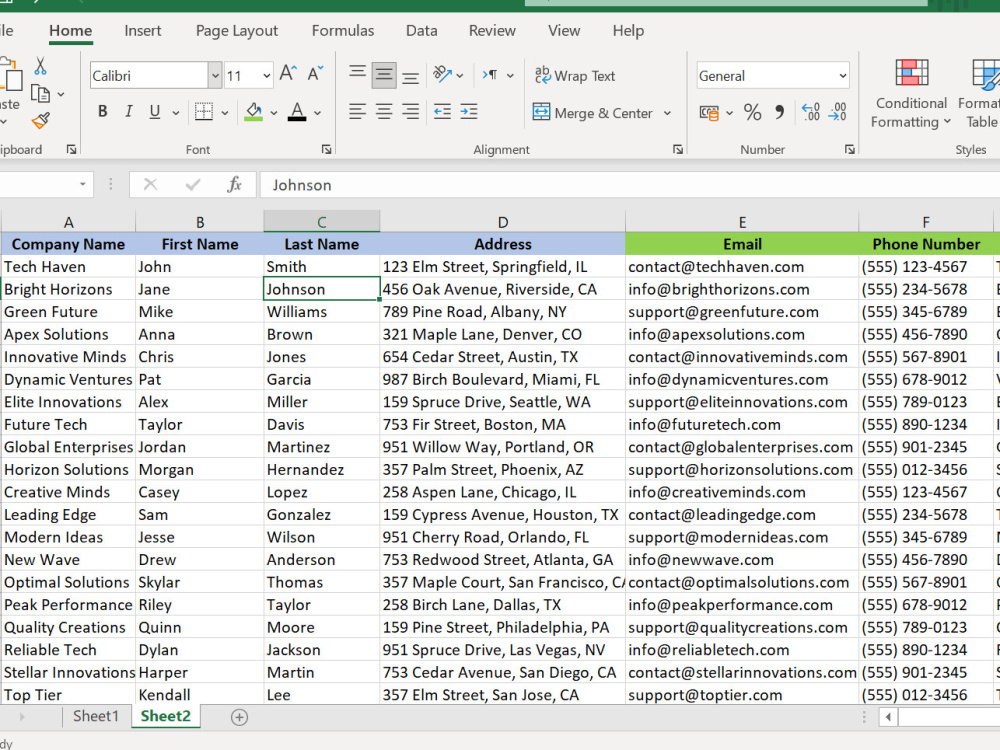Image resolution: width=1000 pixels, height=750 pixels.
Task: Open the Name Box dropdown arrow
Action: tap(82, 184)
